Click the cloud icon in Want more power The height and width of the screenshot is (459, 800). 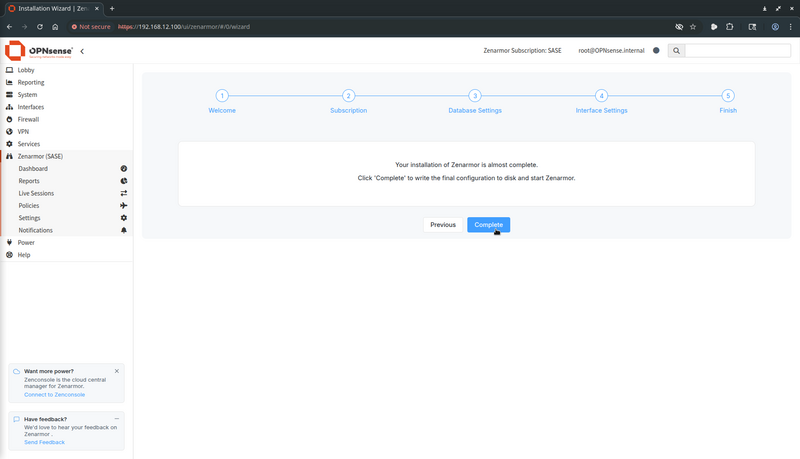(16, 371)
